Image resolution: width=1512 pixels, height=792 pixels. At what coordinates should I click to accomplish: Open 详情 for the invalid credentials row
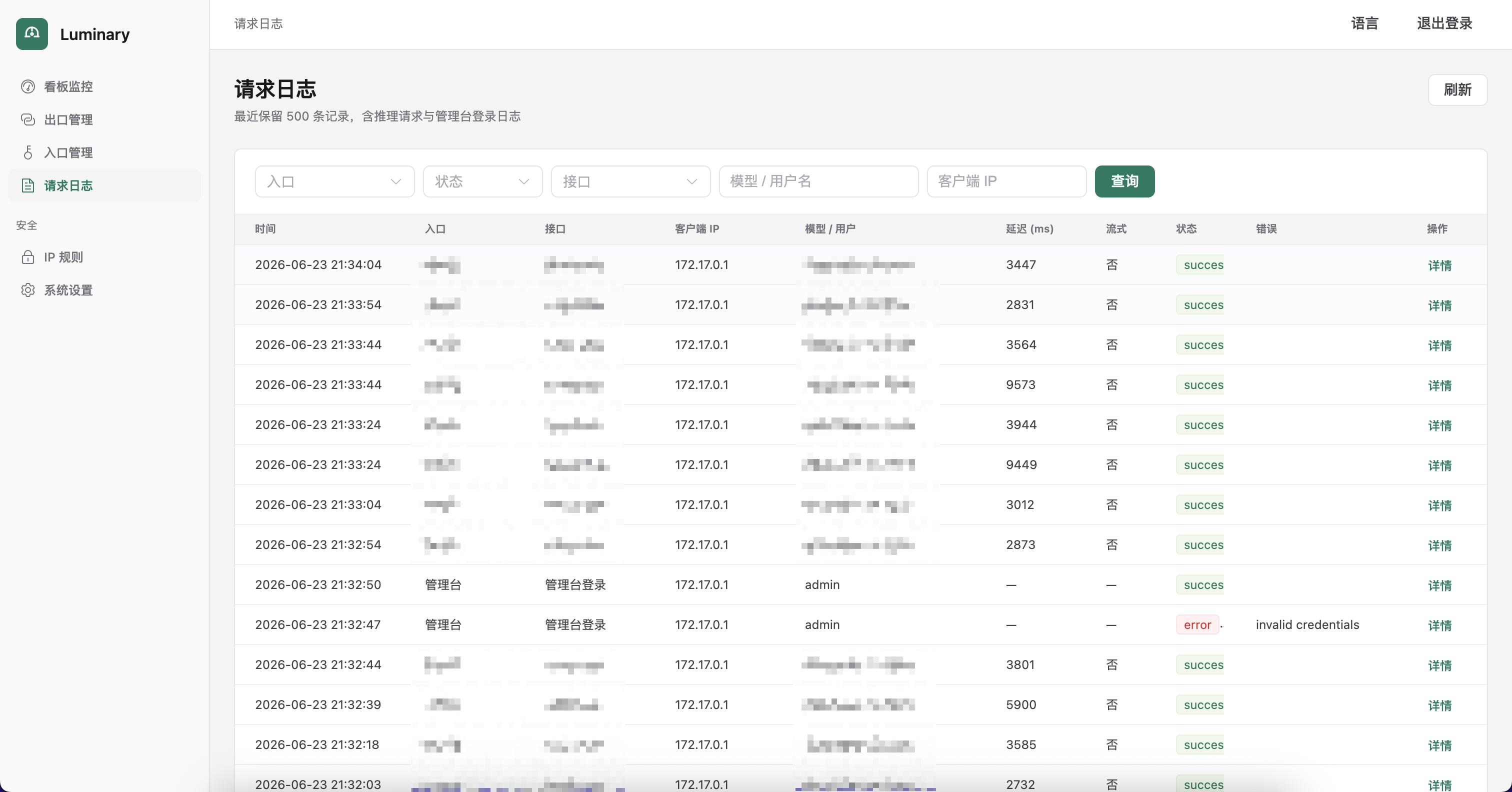[1439, 625]
